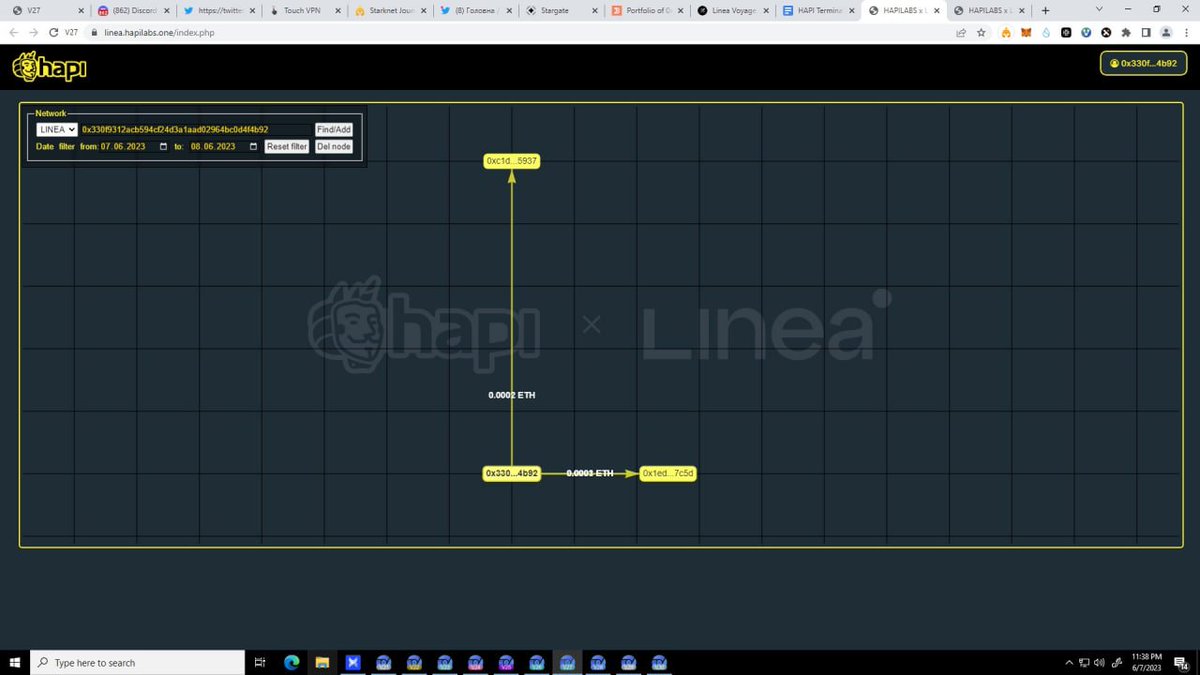
Task: Reload the page
Action: click(53, 32)
